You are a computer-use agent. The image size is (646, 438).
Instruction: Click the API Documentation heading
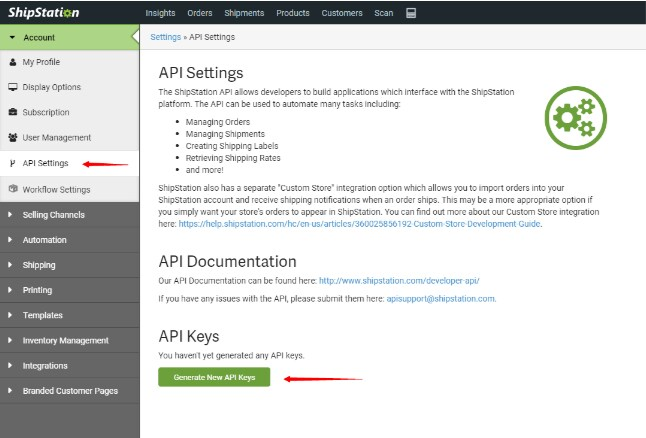(x=227, y=262)
